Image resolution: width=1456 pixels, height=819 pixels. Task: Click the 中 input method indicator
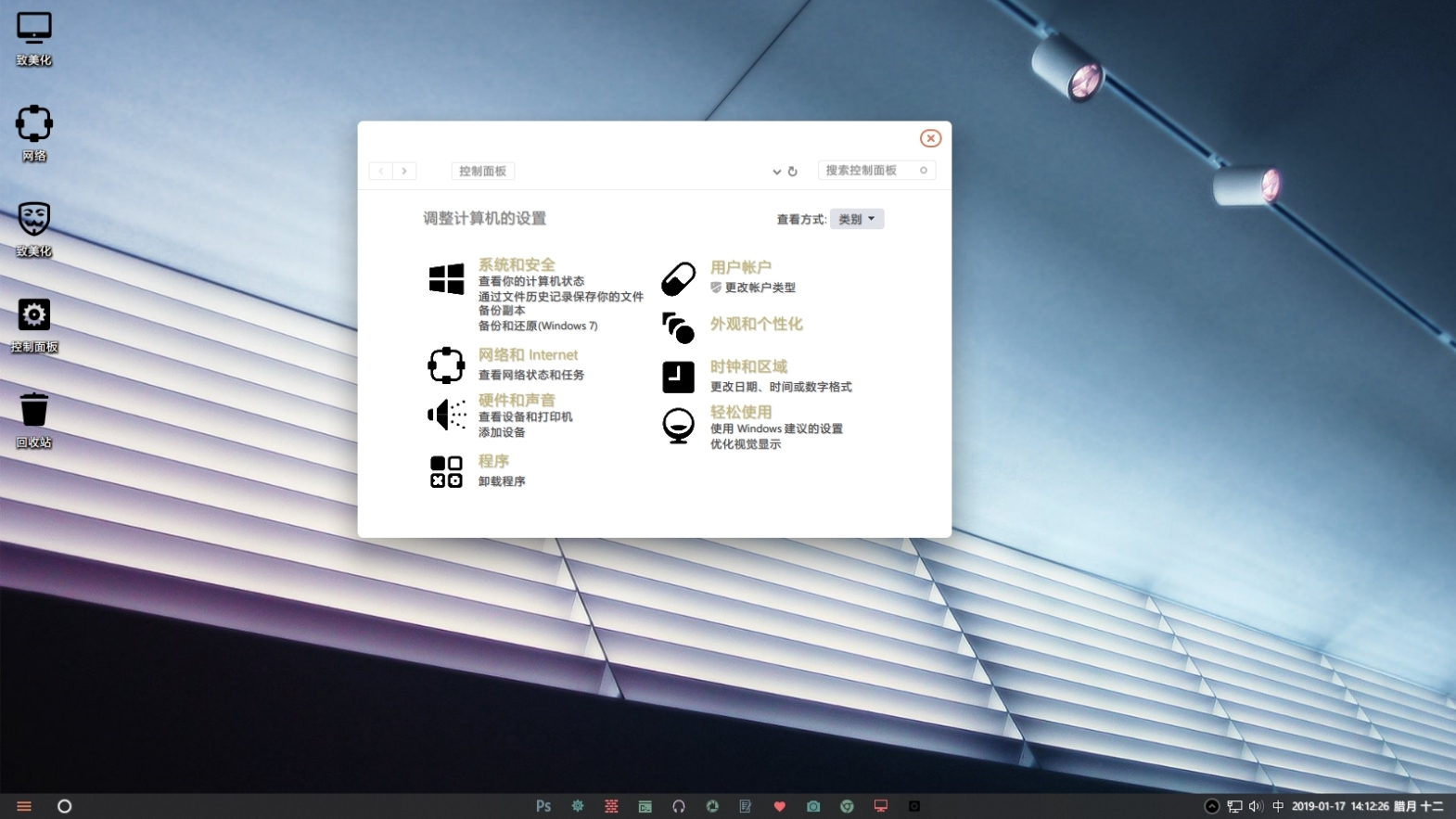coord(1278,806)
